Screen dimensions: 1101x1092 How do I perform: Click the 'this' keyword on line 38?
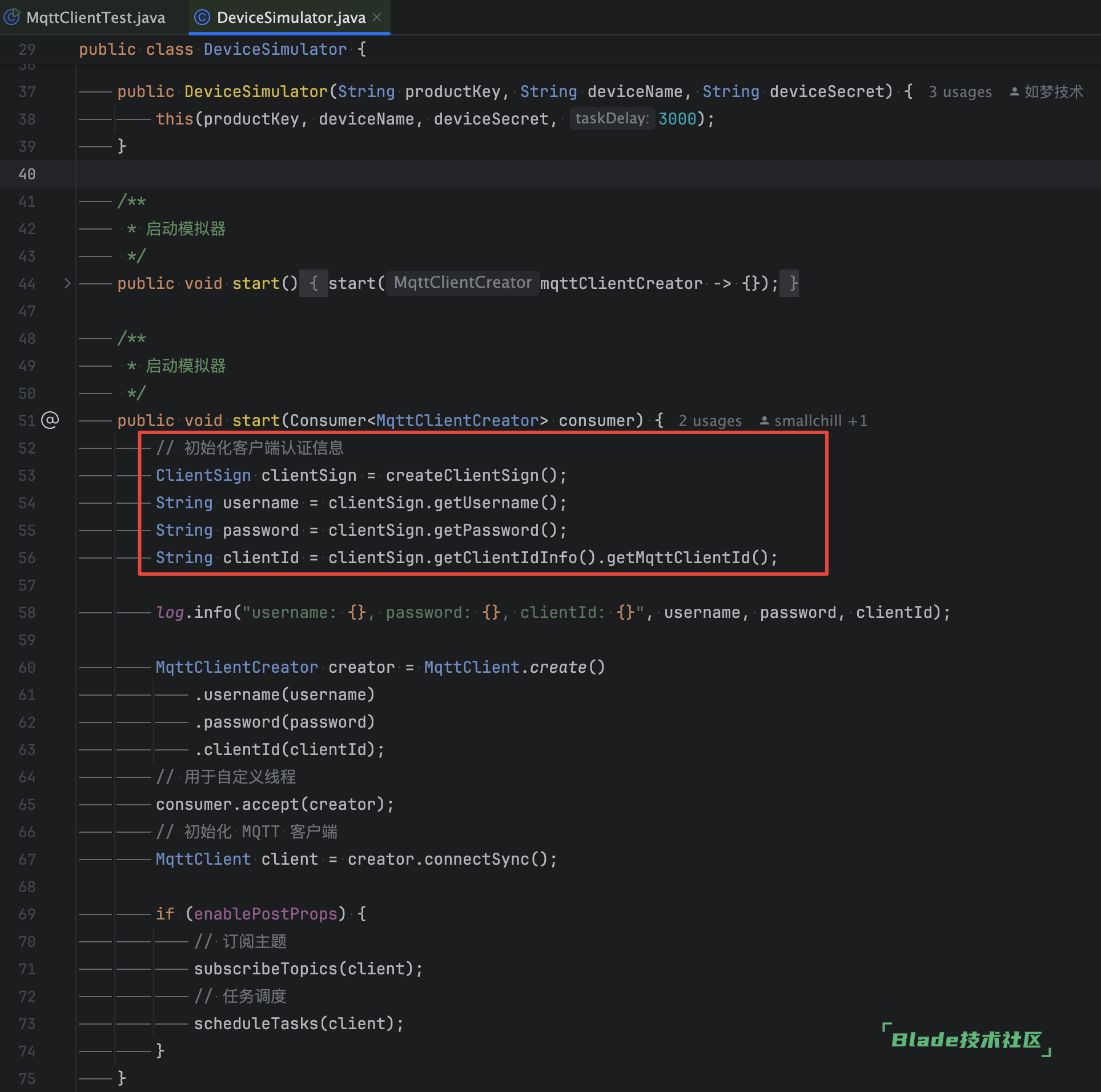click(175, 119)
